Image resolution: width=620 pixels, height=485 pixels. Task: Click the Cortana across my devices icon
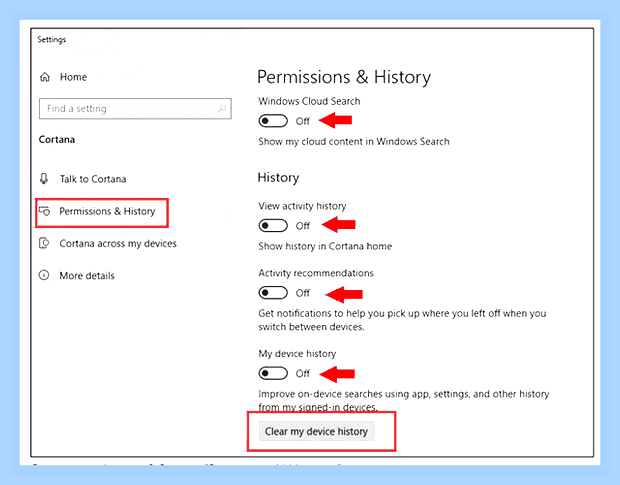44,243
